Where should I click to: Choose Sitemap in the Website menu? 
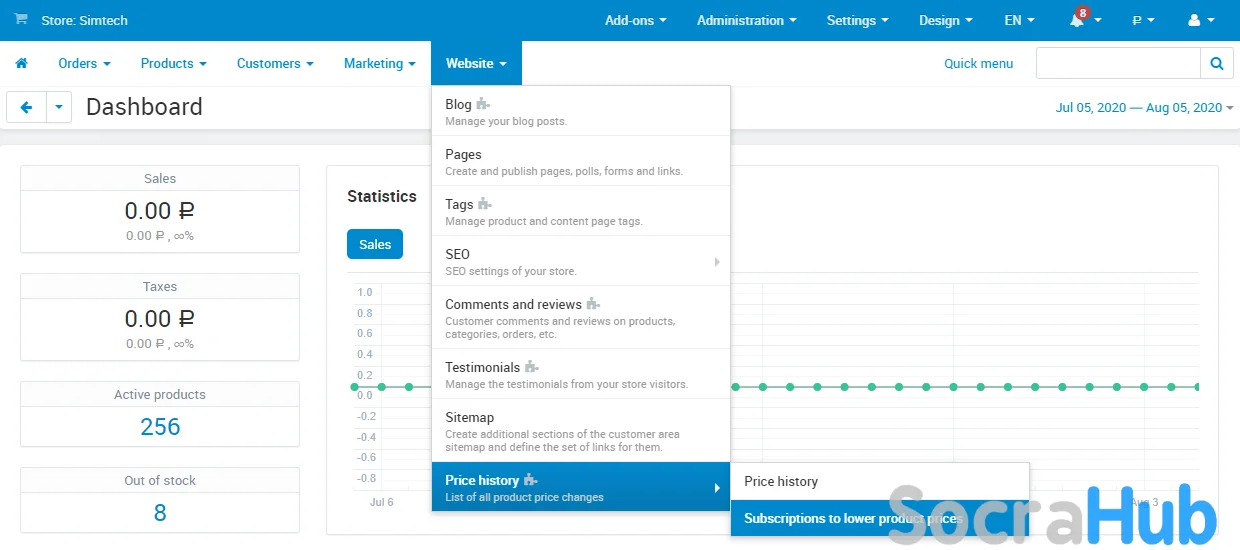point(469,417)
